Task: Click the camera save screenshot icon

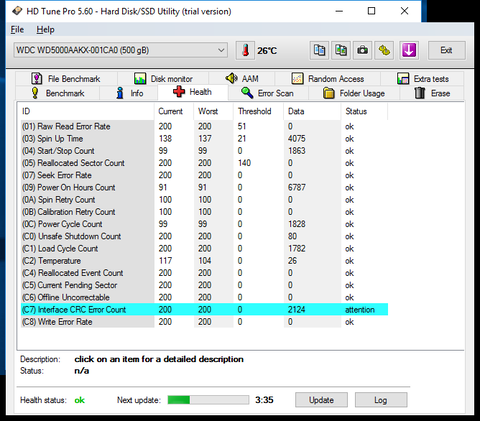Action: click(x=362, y=51)
